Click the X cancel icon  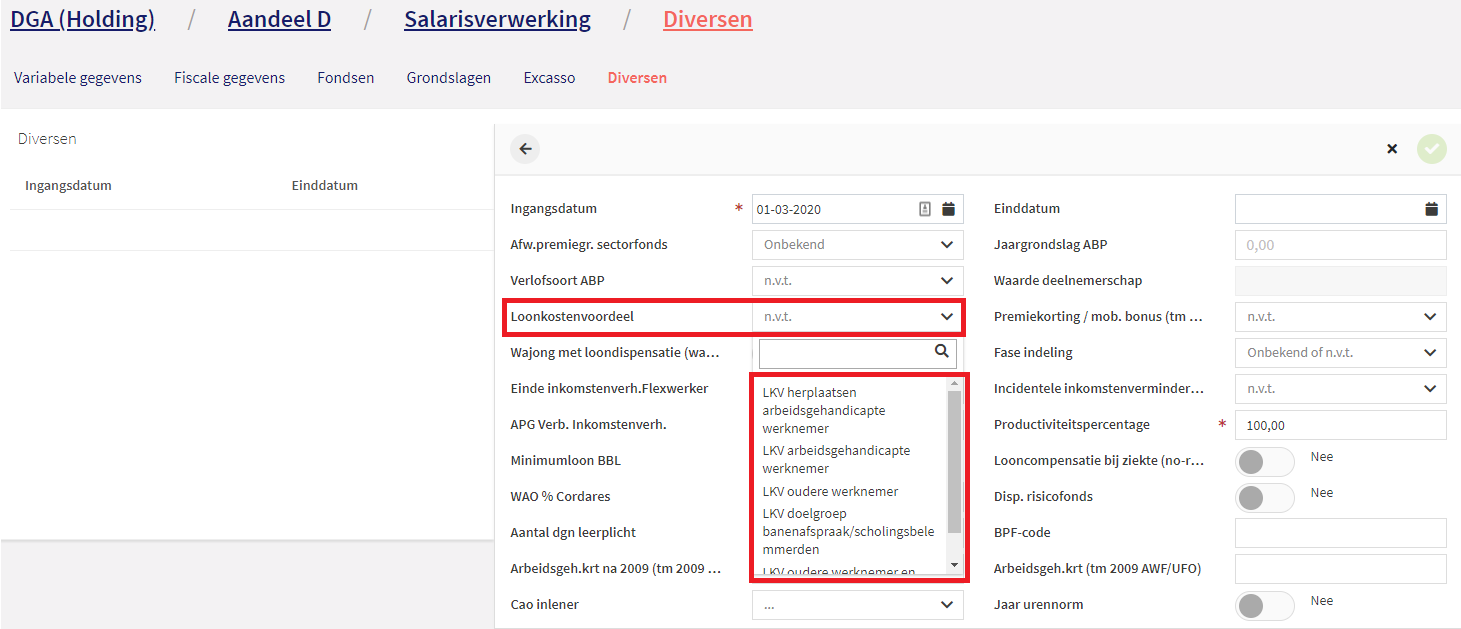pos(1392,149)
